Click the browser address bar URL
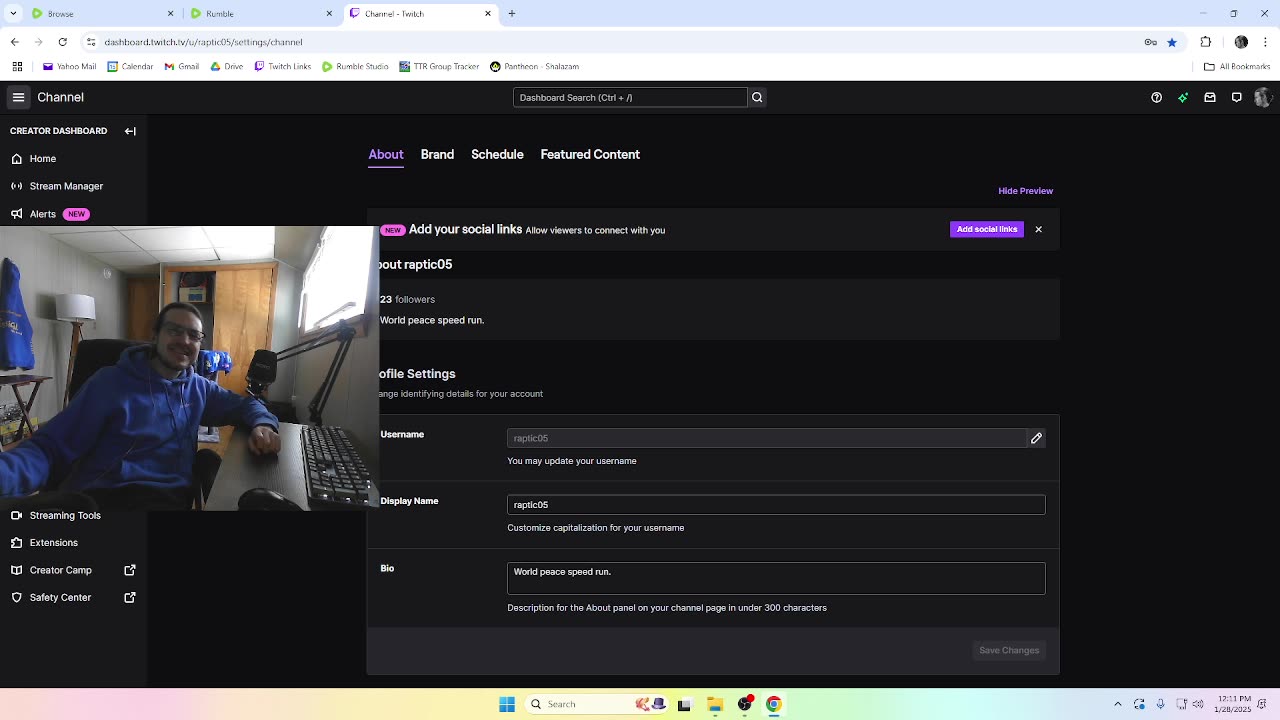Viewport: 1280px width, 720px height. click(203, 42)
